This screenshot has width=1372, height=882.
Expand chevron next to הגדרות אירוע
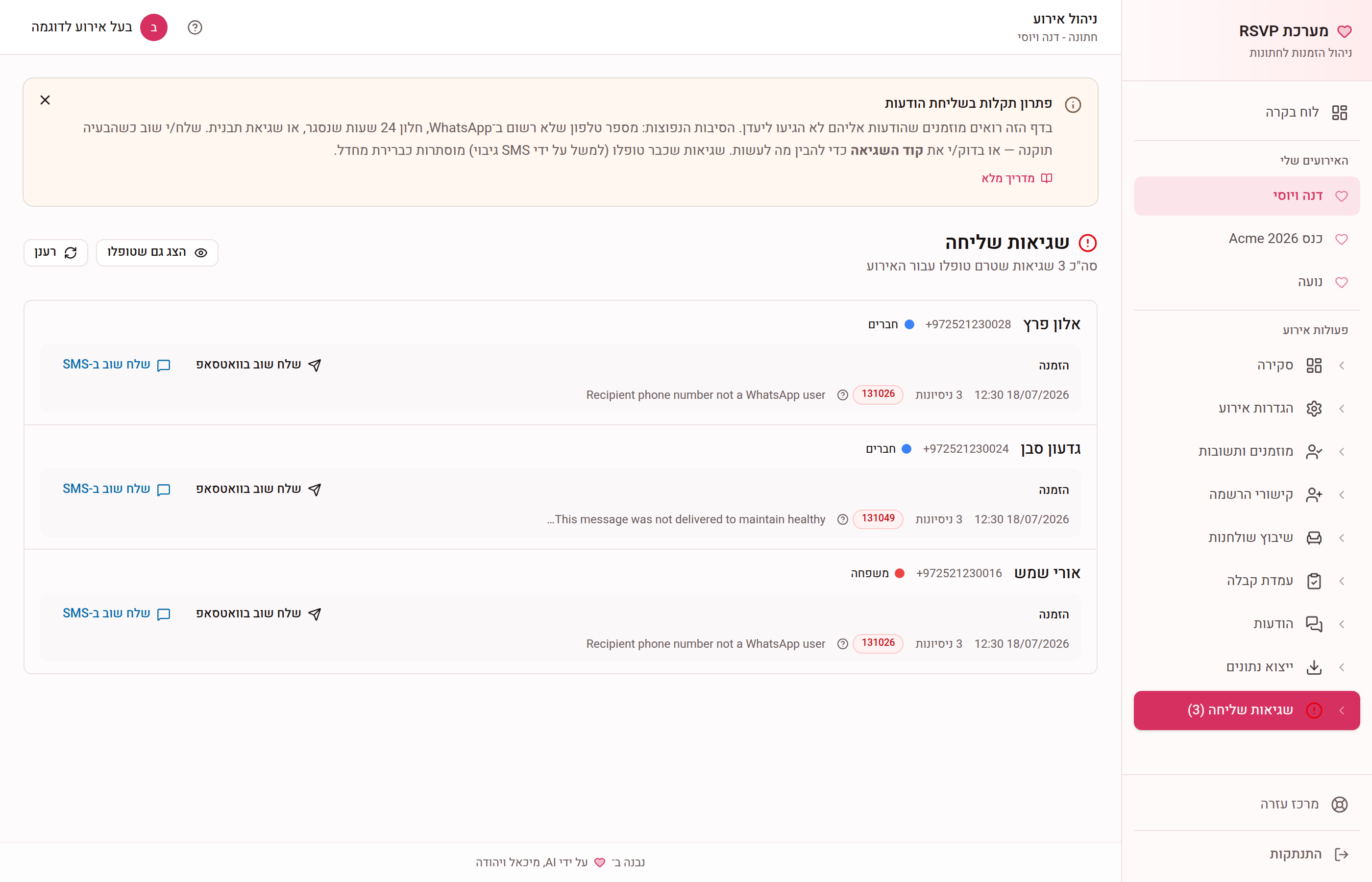pos(1342,408)
